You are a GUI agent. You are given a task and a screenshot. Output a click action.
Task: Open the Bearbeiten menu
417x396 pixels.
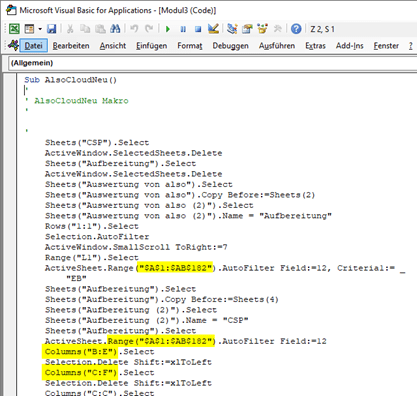pyautogui.click(x=71, y=46)
